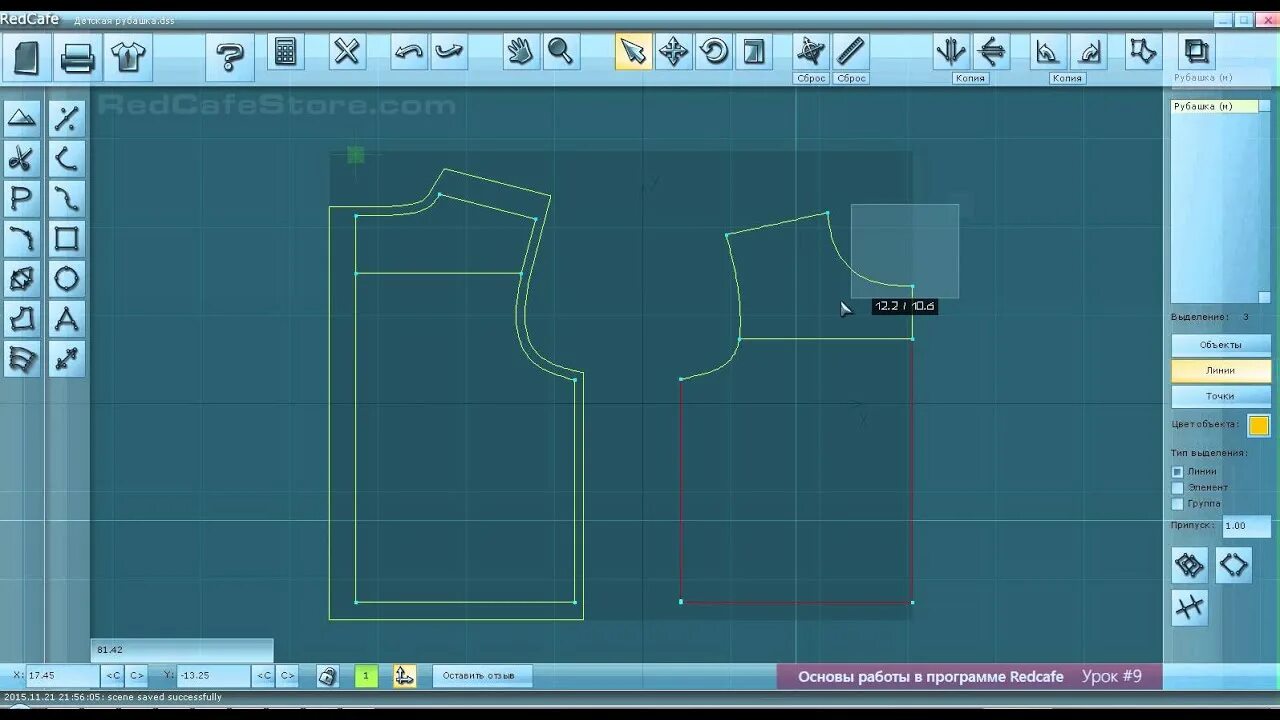Switch selection mode to Объекты
Image resolution: width=1280 pixels, height=720 pixels.
point(1221,345)
